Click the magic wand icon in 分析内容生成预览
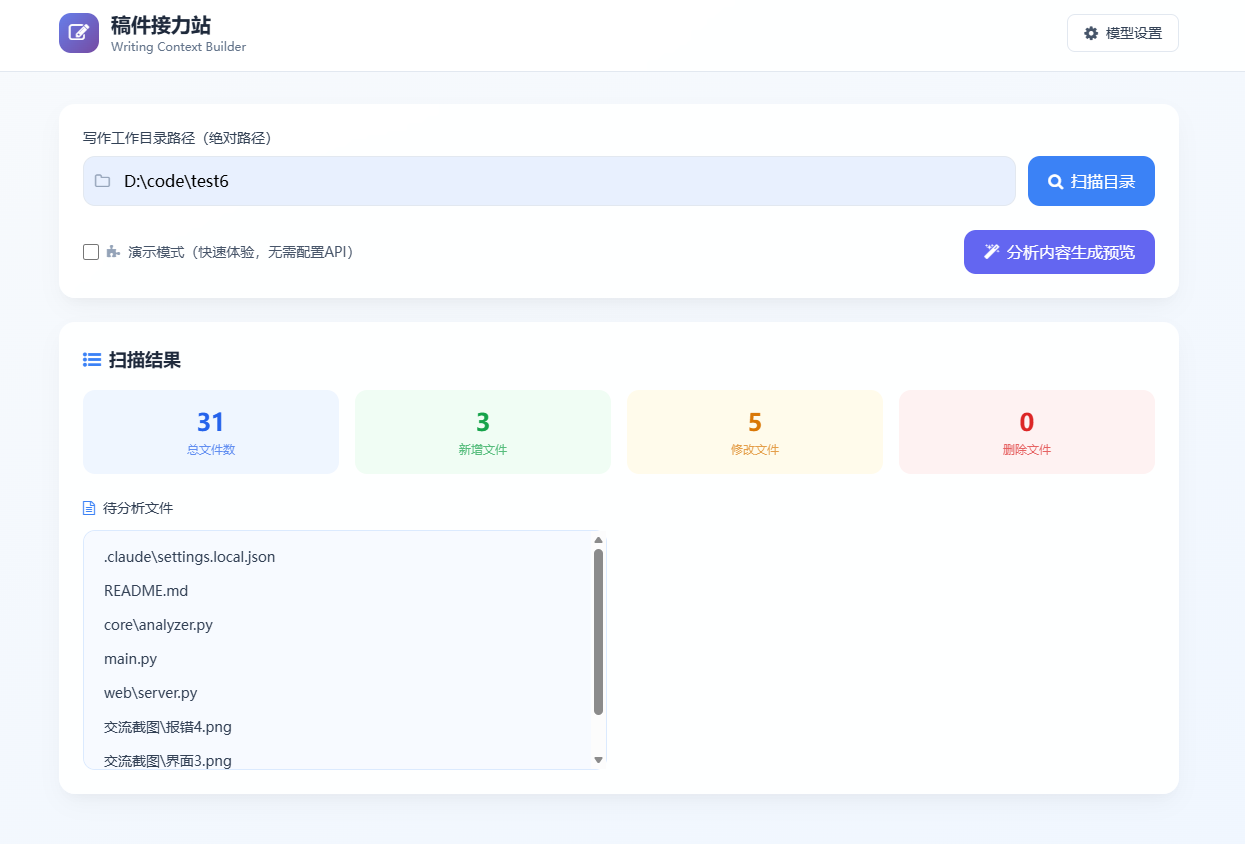This screenshot has height=844, width=1245. (x=992, y=252)
